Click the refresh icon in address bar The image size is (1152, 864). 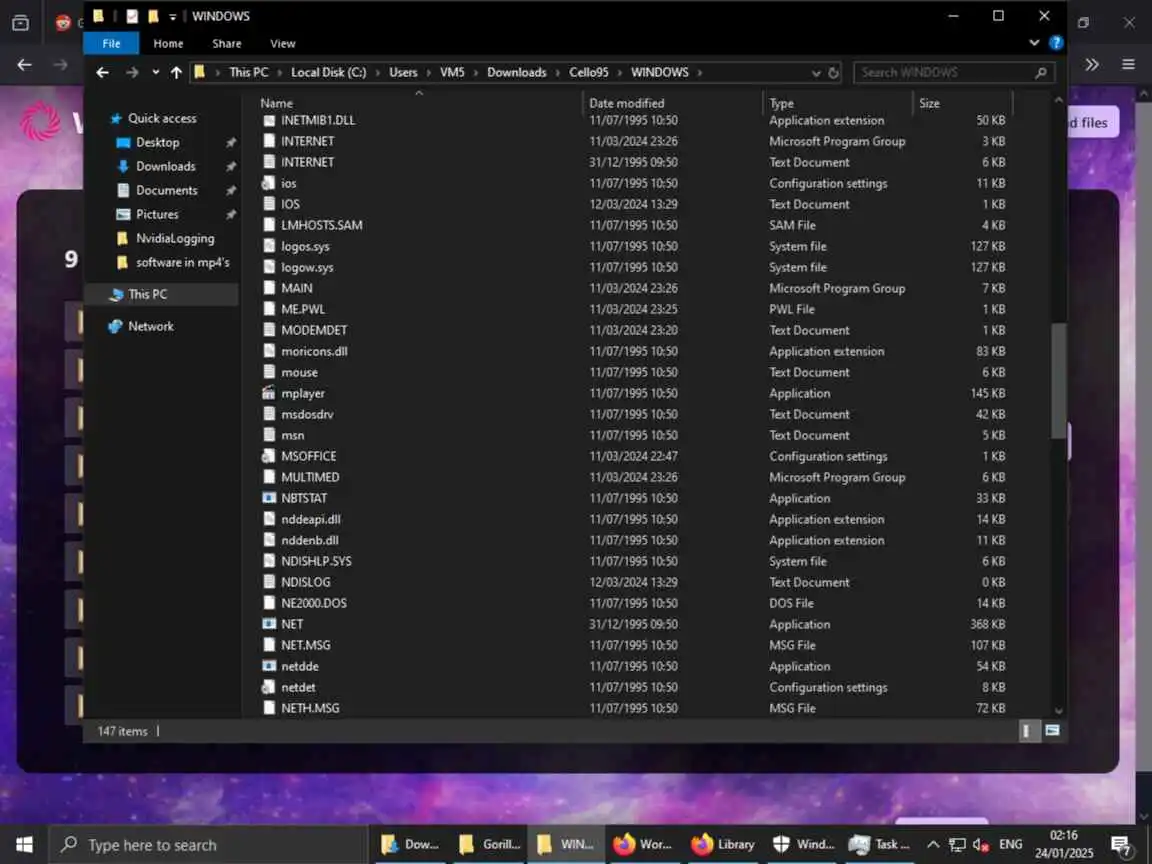tap(833, 73)
